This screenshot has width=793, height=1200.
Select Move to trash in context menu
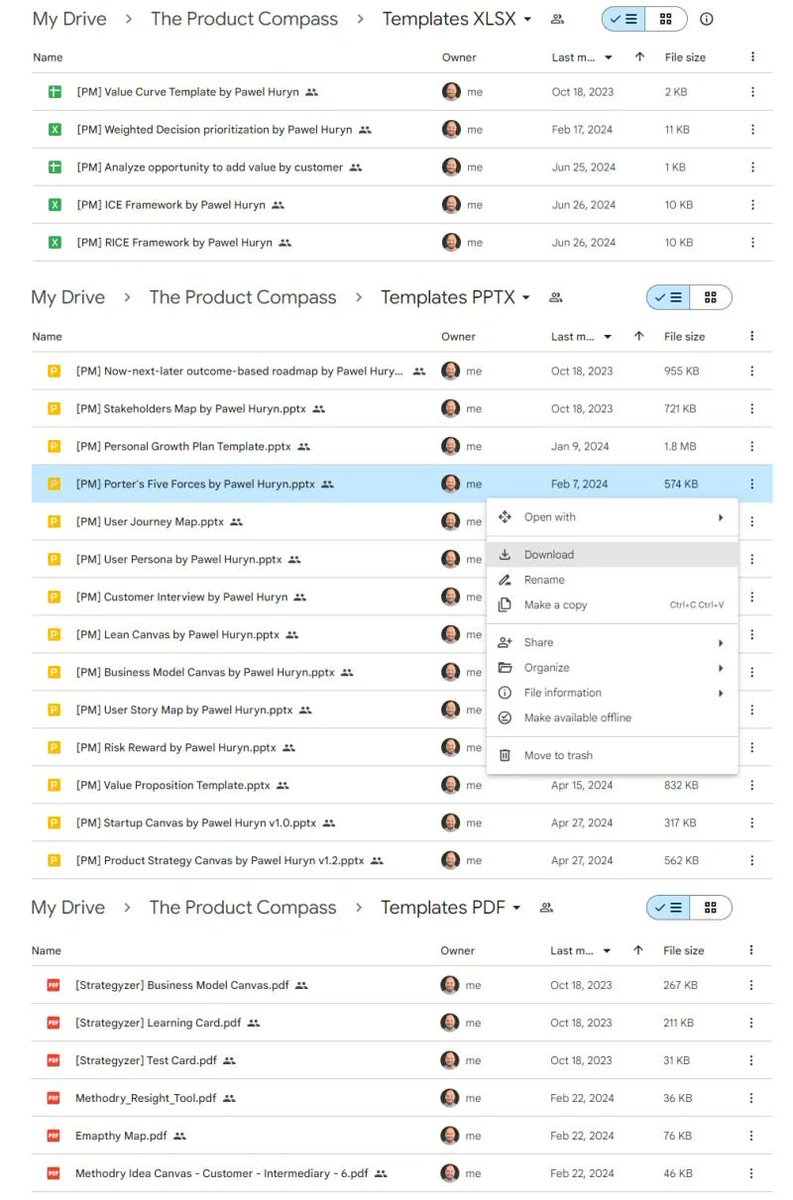click(558, 756)
